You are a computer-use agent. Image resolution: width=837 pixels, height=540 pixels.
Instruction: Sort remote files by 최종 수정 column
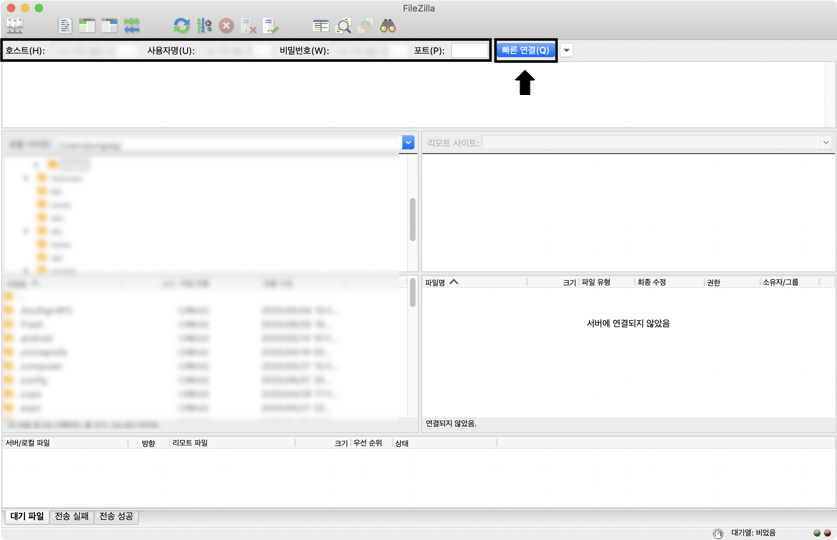669,282
